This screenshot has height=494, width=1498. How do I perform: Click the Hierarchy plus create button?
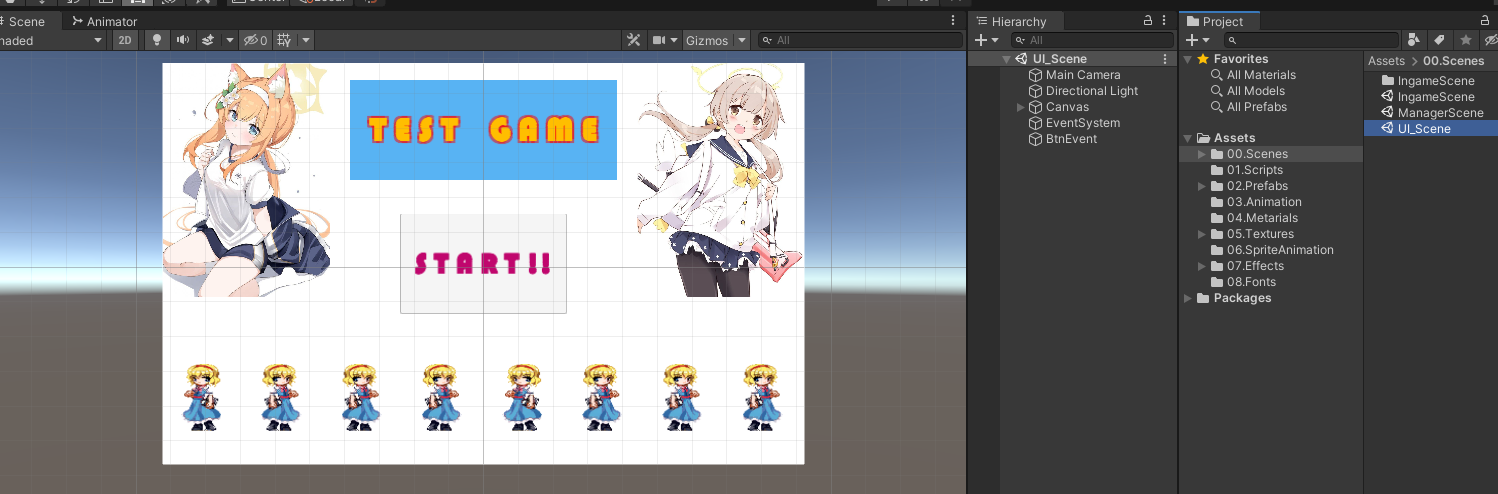[x=986, y=40]
